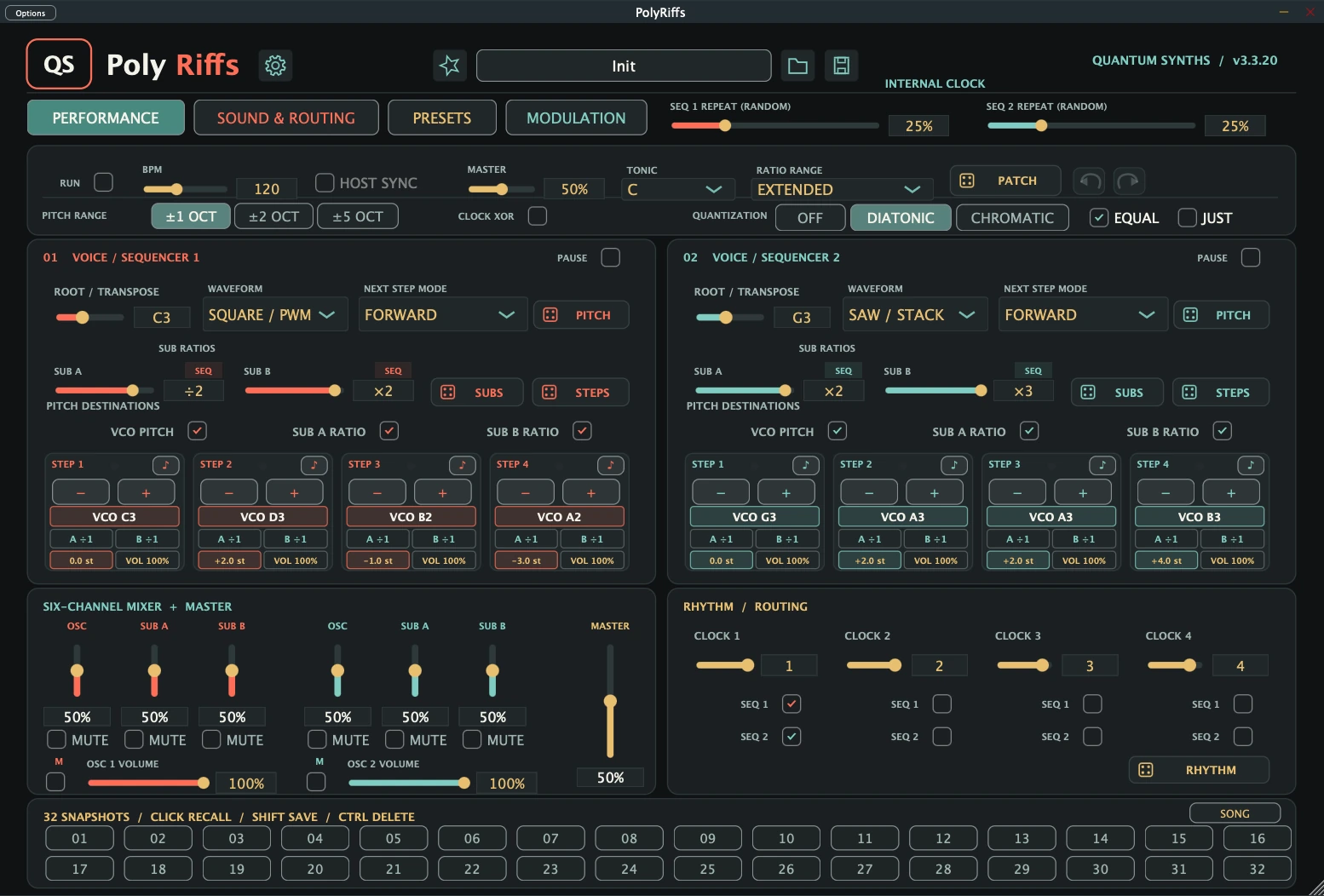
Task: Adjust the MASTER vertical mixer fader
Action: pyautogui.click(x=610, y=701)
